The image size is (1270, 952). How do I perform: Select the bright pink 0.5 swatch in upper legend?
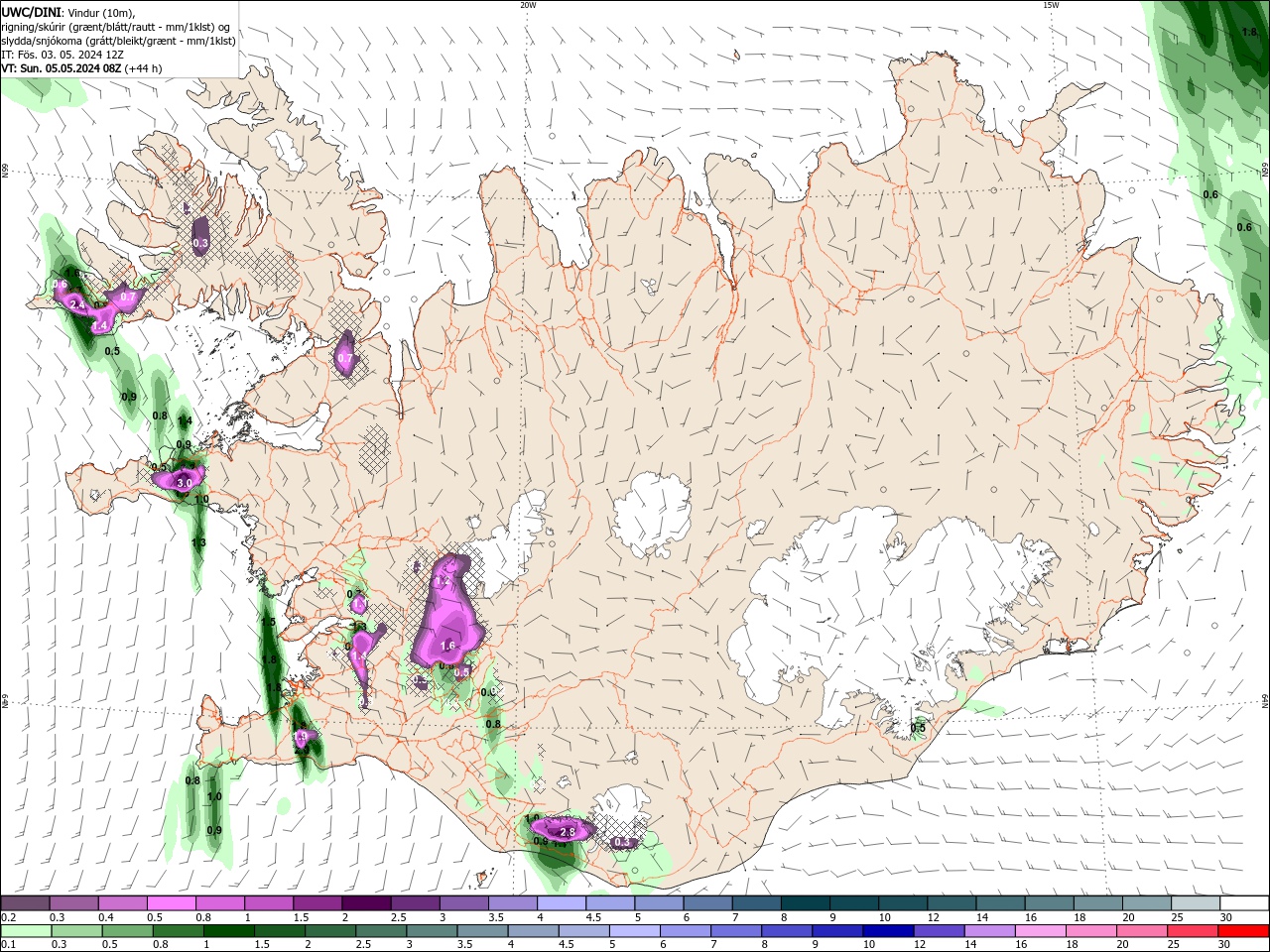coord(171,903)
